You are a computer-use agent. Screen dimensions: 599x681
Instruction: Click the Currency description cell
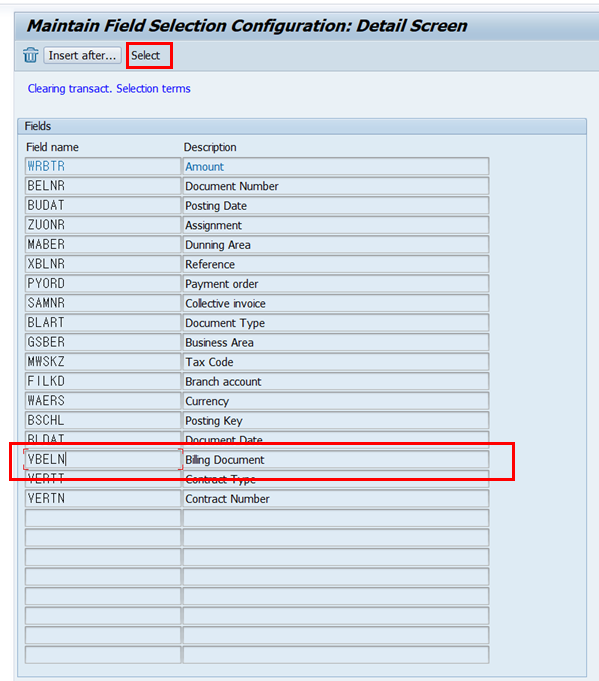tap(336, 401)
